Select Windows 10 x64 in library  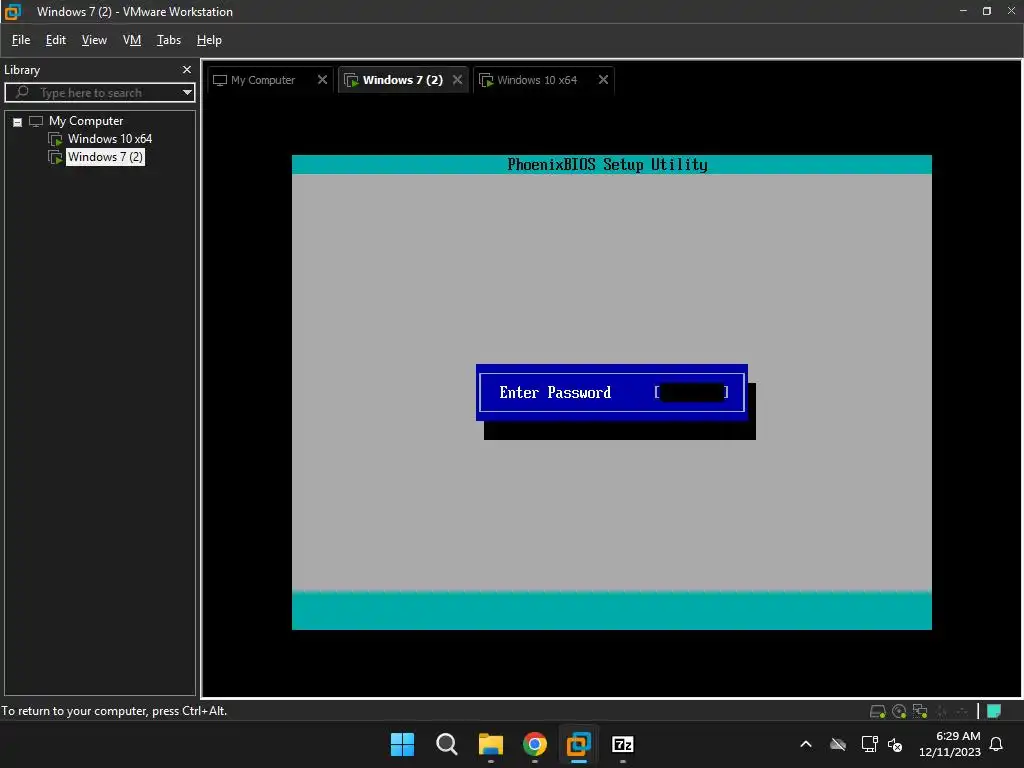tap(110, 138)
